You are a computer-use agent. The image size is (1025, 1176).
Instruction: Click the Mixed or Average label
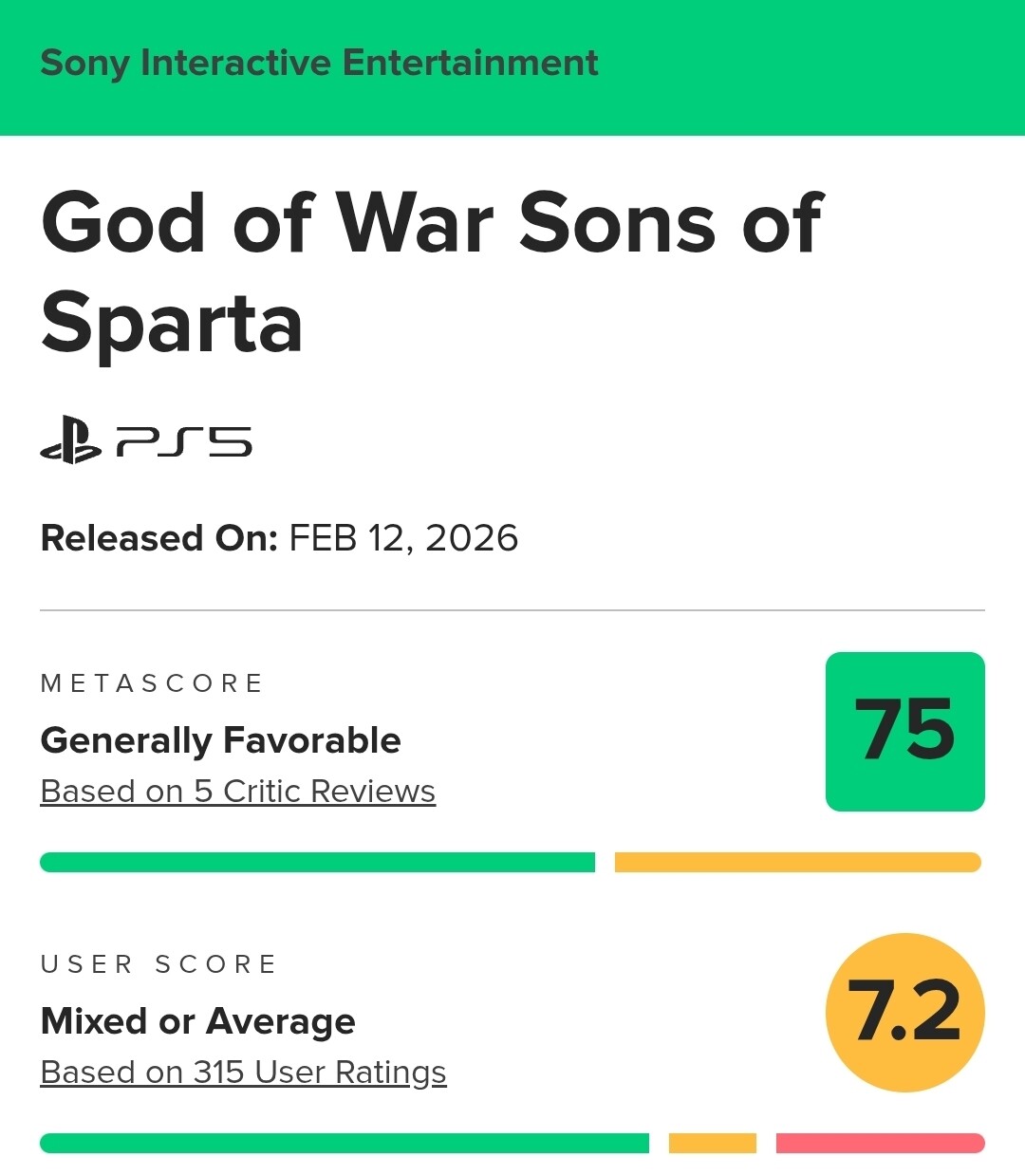point(198,1021)
